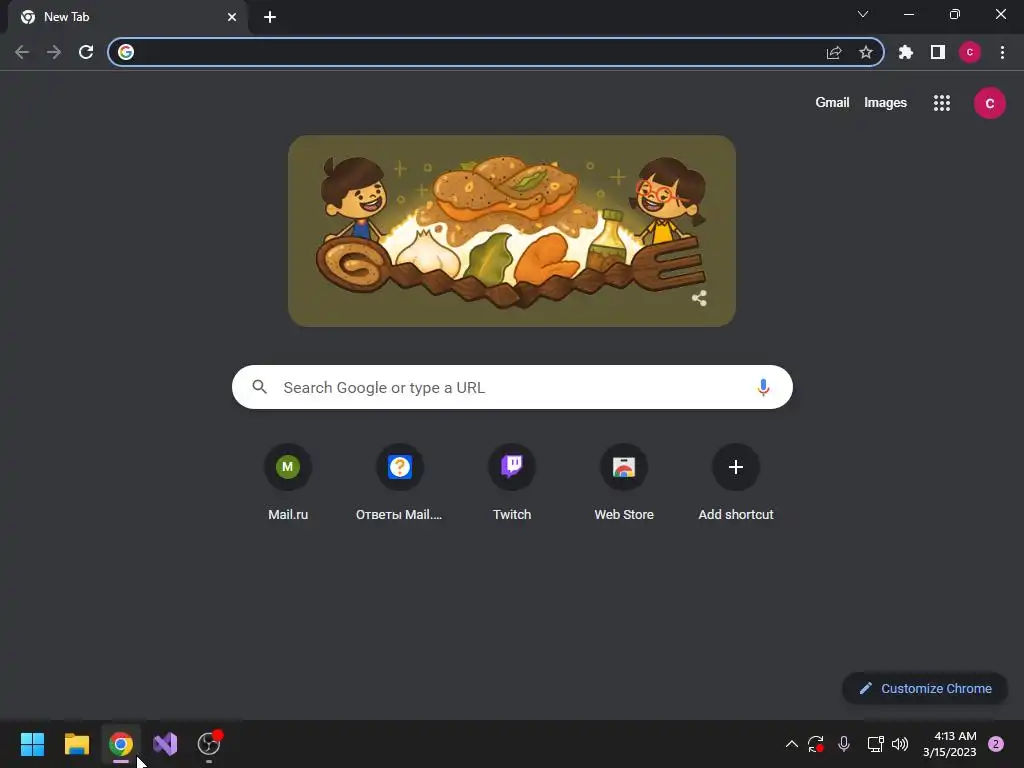Toggle the side panel icon
The image size is (1024, 768).
pyautogui.click(x=938, y=52)
